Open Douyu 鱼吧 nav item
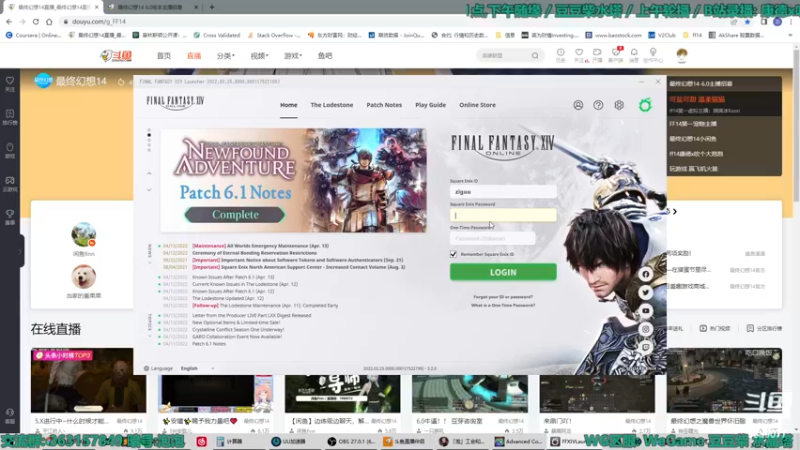This screenshot has width=800, height=450. click(x=325, y=56)
